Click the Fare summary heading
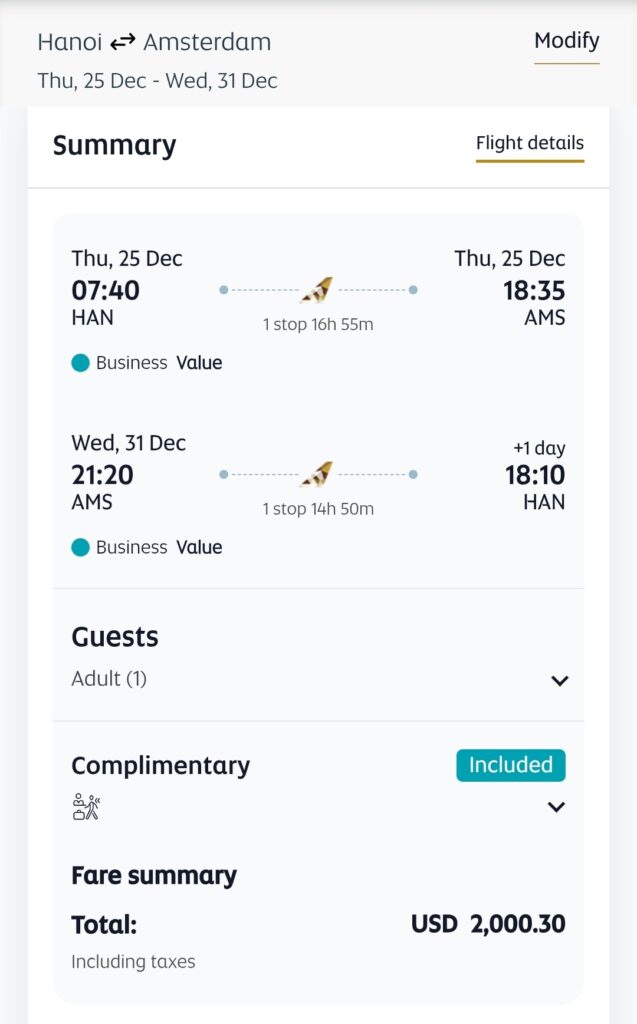 [154, 876]
